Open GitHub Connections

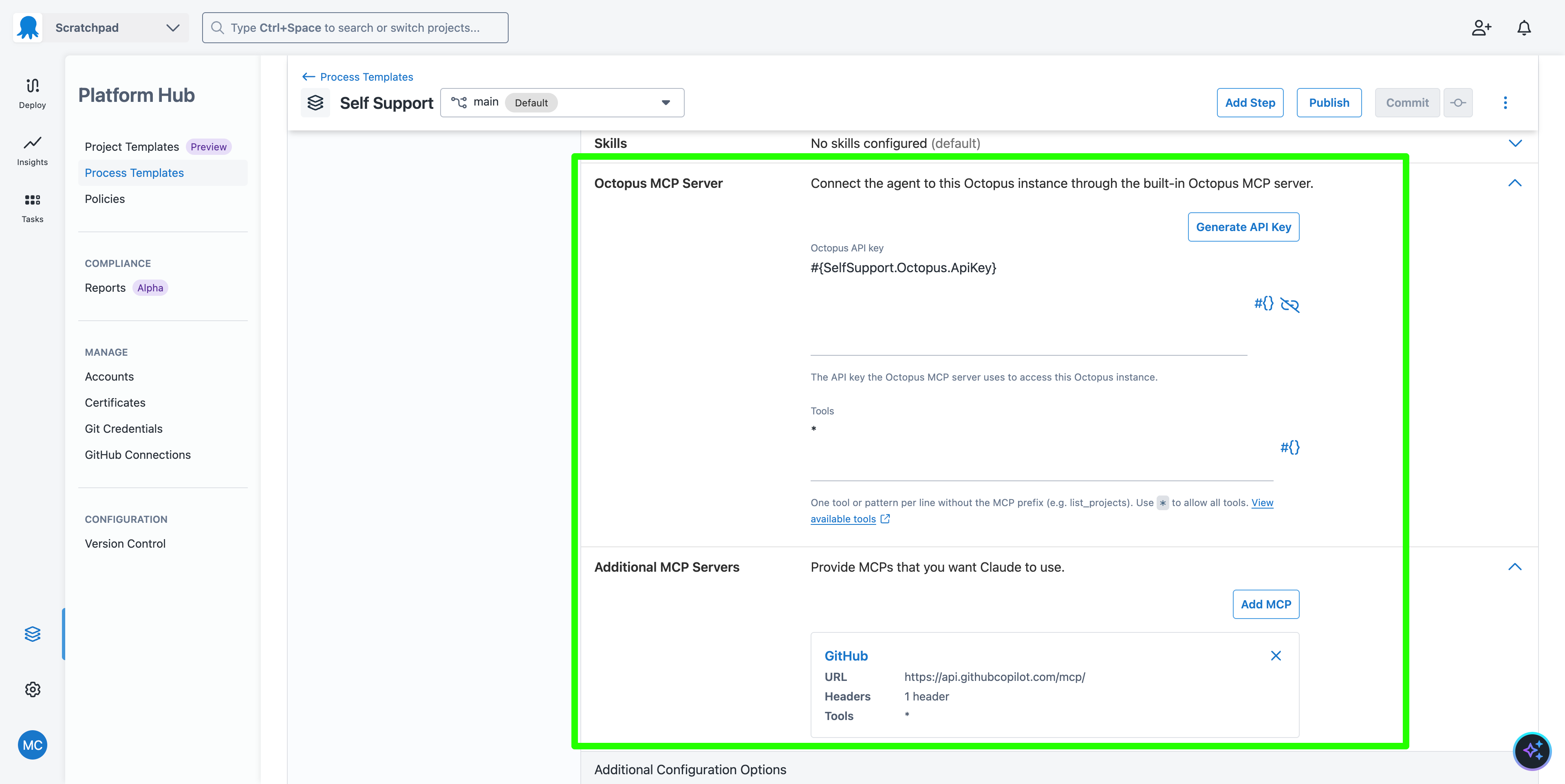(x=138, y=455)
